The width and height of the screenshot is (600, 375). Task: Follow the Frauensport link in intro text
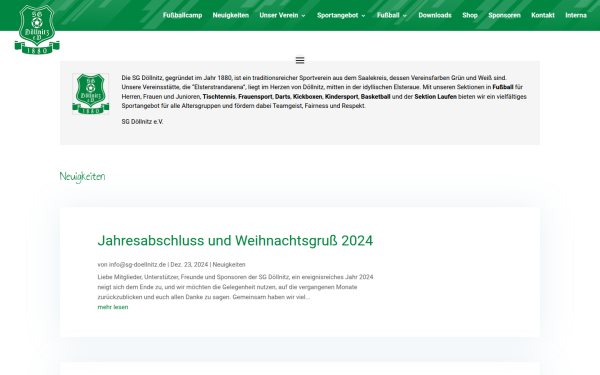coord(255,97)
